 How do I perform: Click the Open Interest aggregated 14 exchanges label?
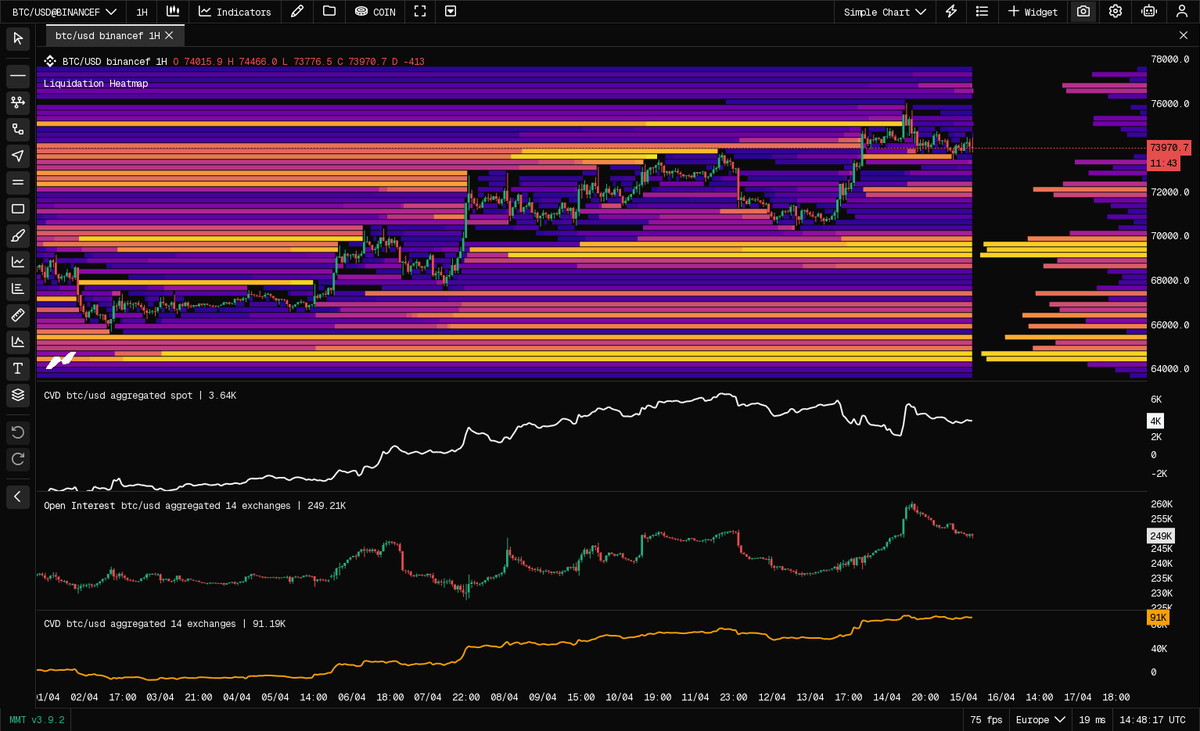click(x=195, y=506)
